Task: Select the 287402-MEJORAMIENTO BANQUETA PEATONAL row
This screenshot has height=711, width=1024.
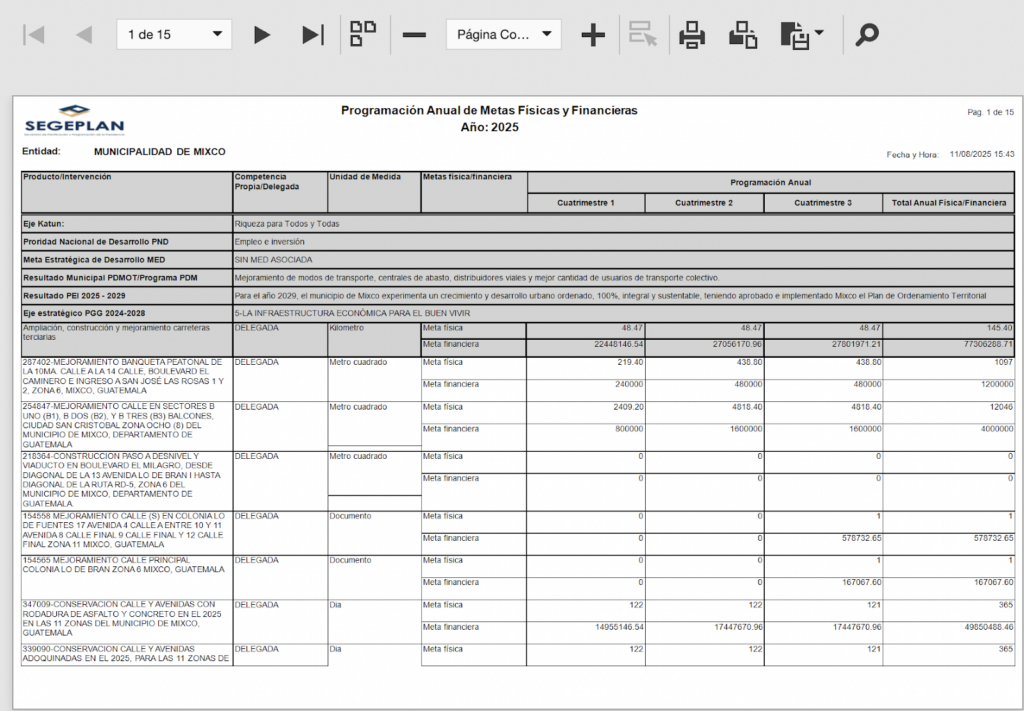Action: tap(125, 378)
